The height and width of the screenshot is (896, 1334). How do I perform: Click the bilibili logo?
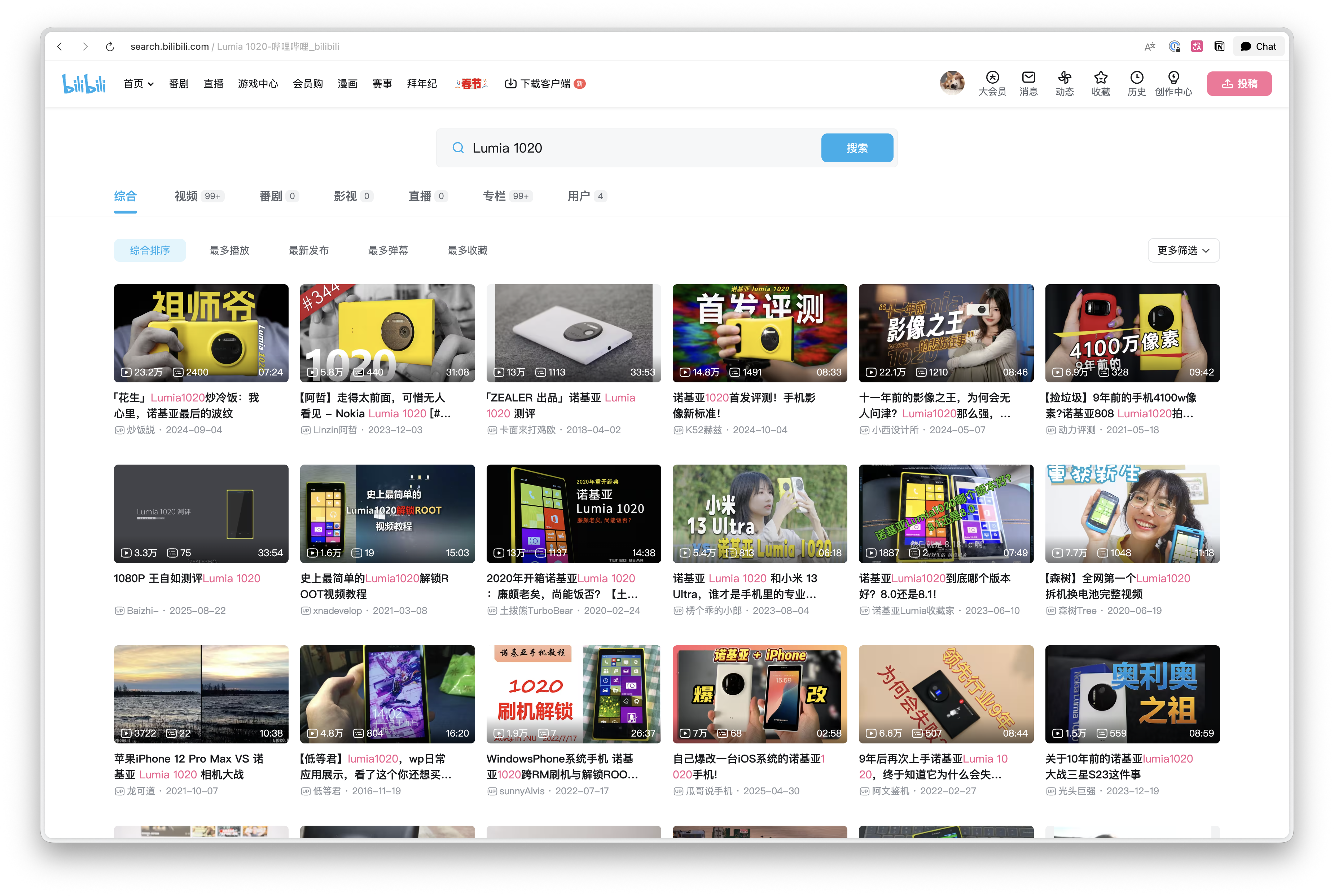click(x=84, y=83)
